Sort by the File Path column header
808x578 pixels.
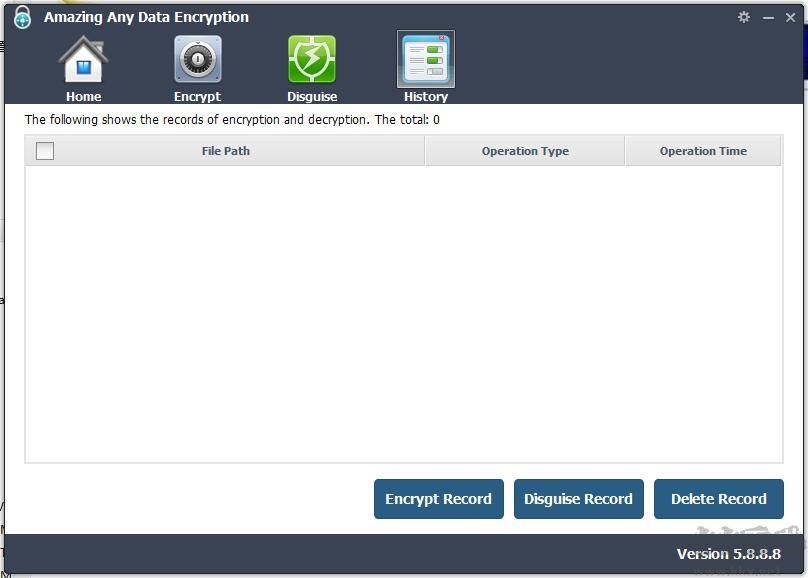(225, 151)
